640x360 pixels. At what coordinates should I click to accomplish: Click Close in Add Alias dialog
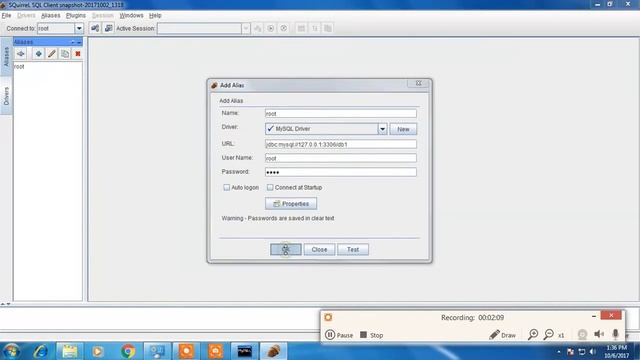pyautogui.click(x=319, y=249)
